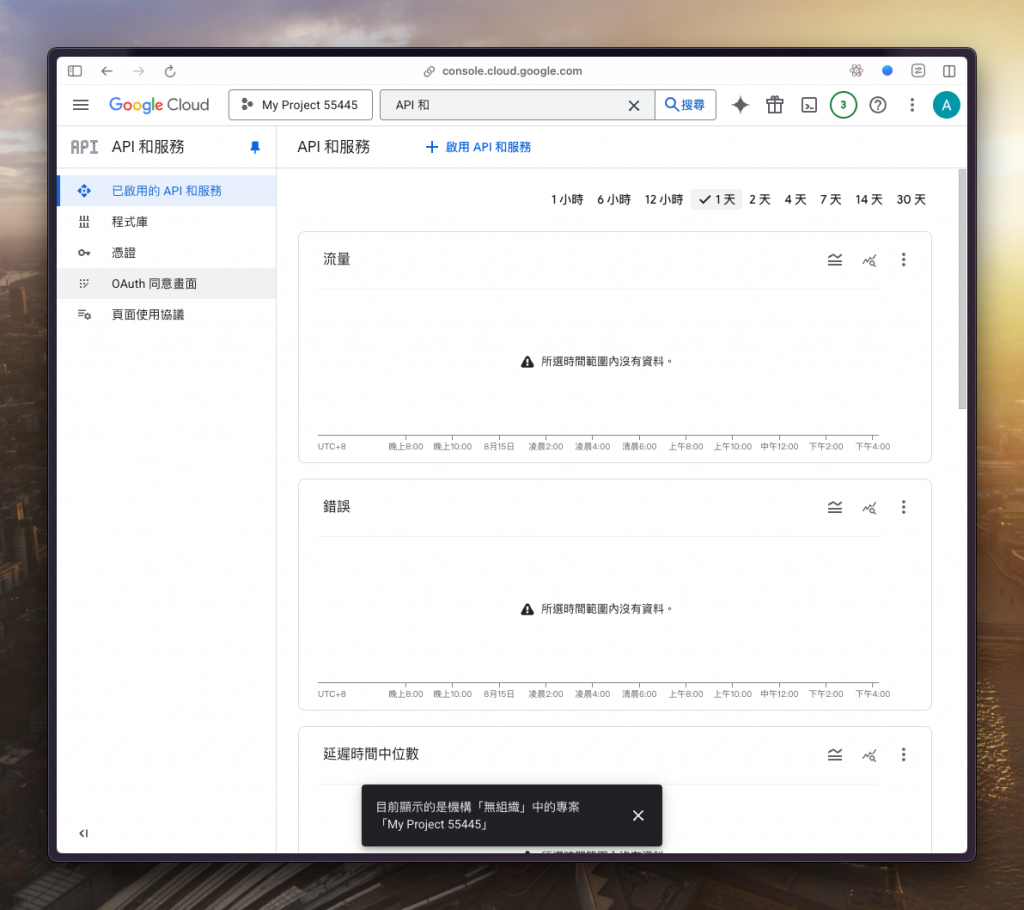Screen dimensions: 1024x910
Task: Open the header three-dot settings menu
Action: tap(912, 105)
